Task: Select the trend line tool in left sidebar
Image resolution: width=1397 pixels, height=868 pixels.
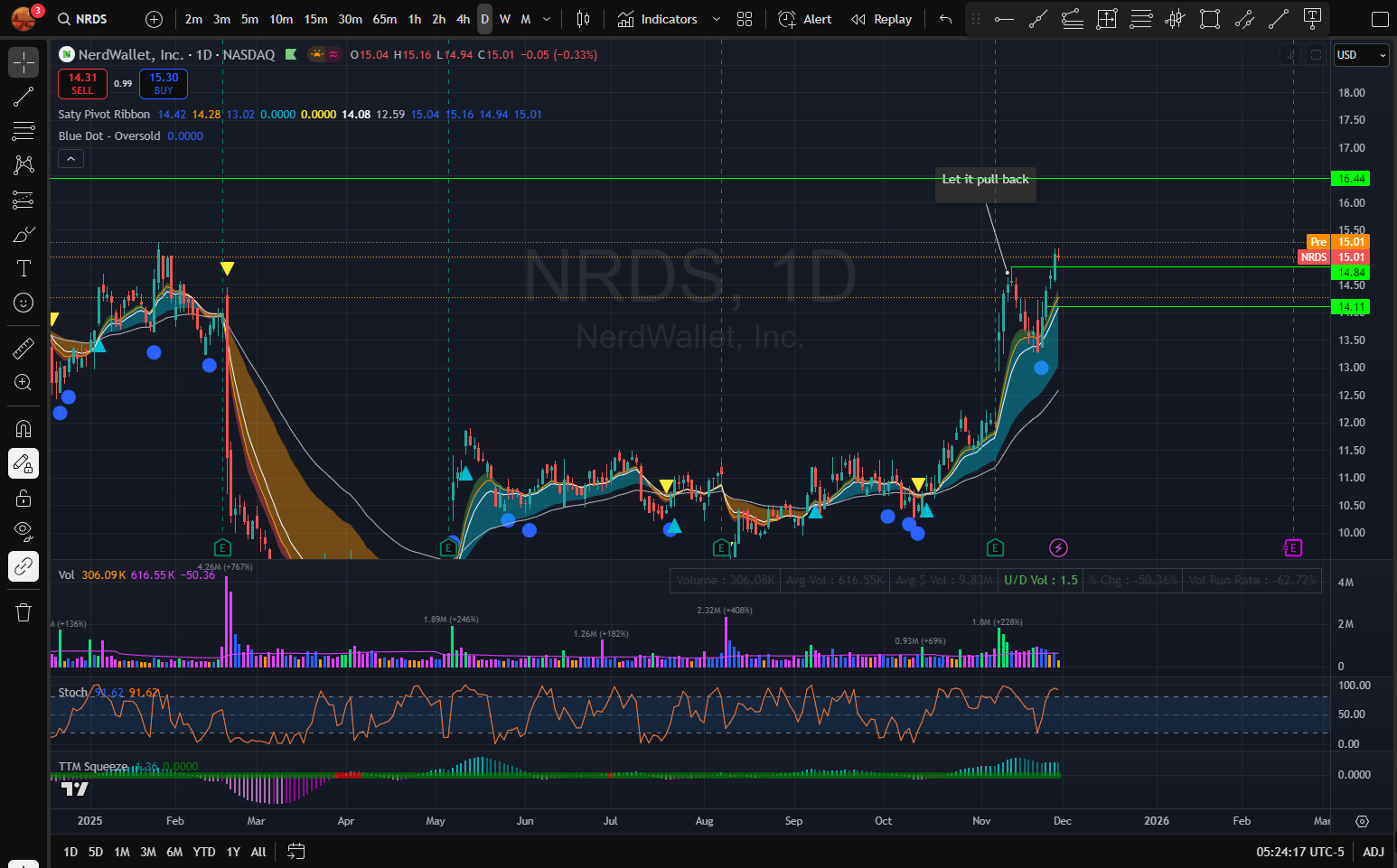Action: point(23,97)
